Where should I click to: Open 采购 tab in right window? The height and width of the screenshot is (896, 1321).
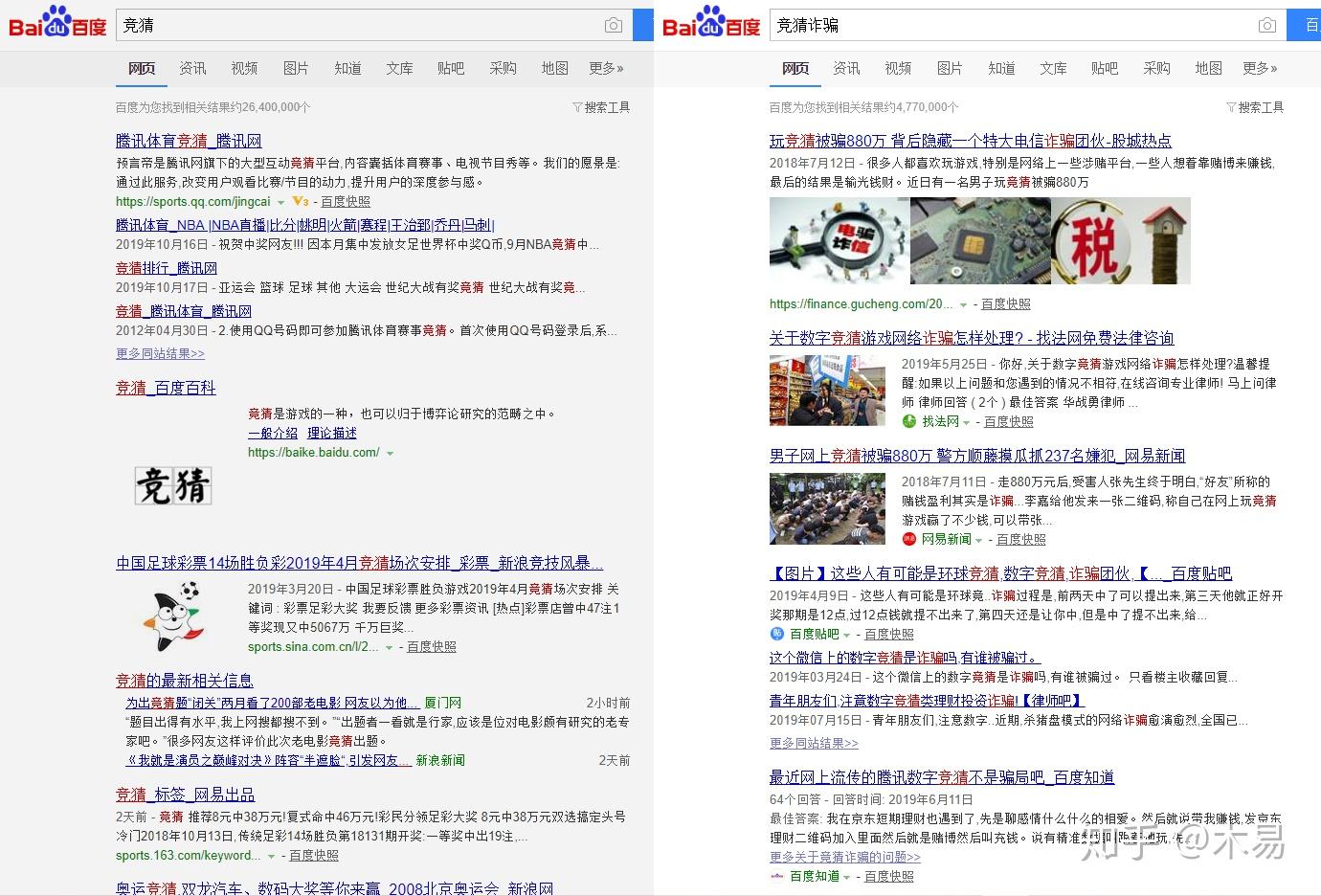pyautogui.click(x=1156, y=68)
